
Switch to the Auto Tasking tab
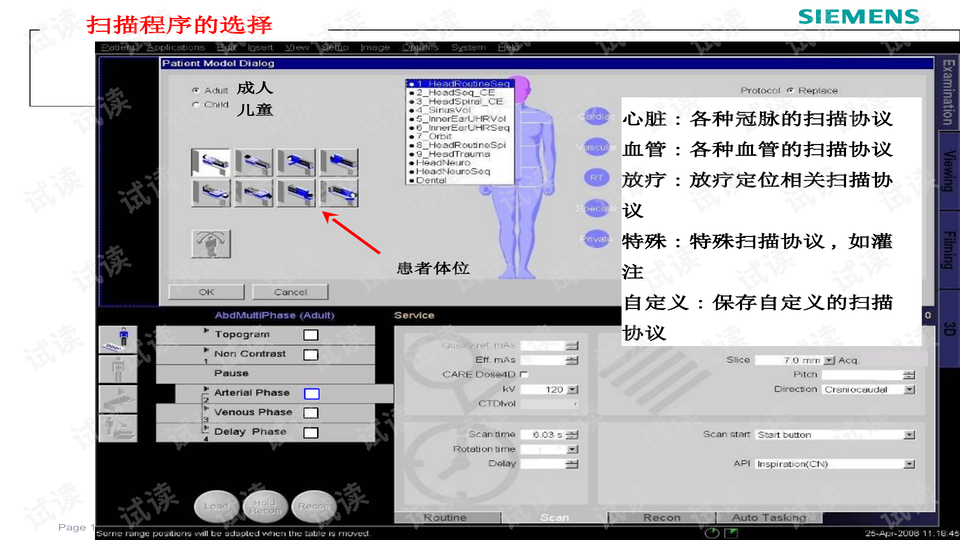769,517
